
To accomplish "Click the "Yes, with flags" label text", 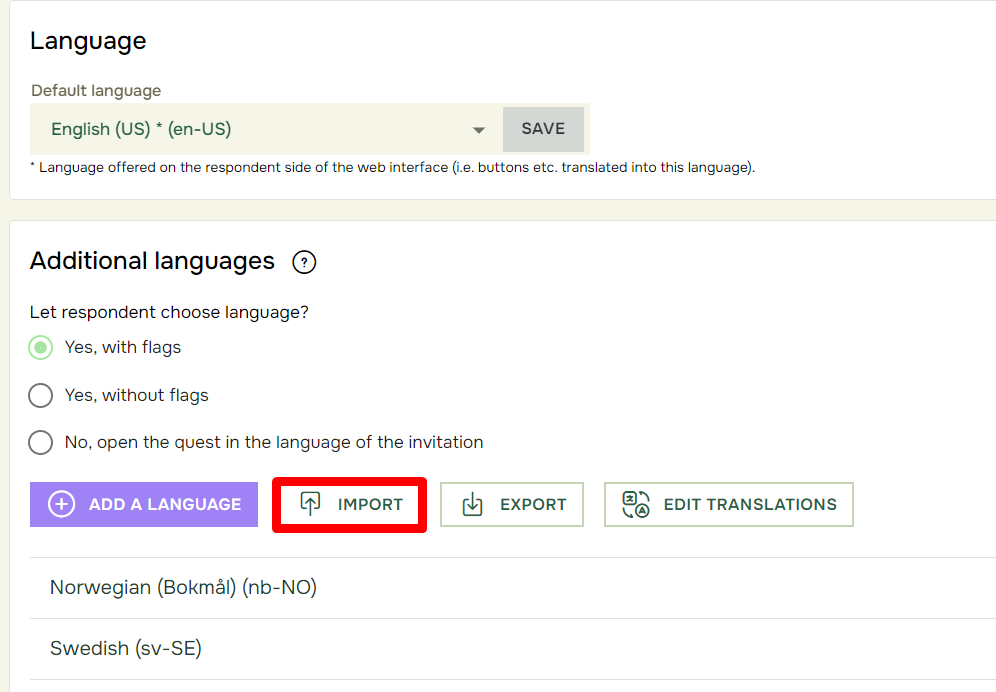I will (123, 348).
